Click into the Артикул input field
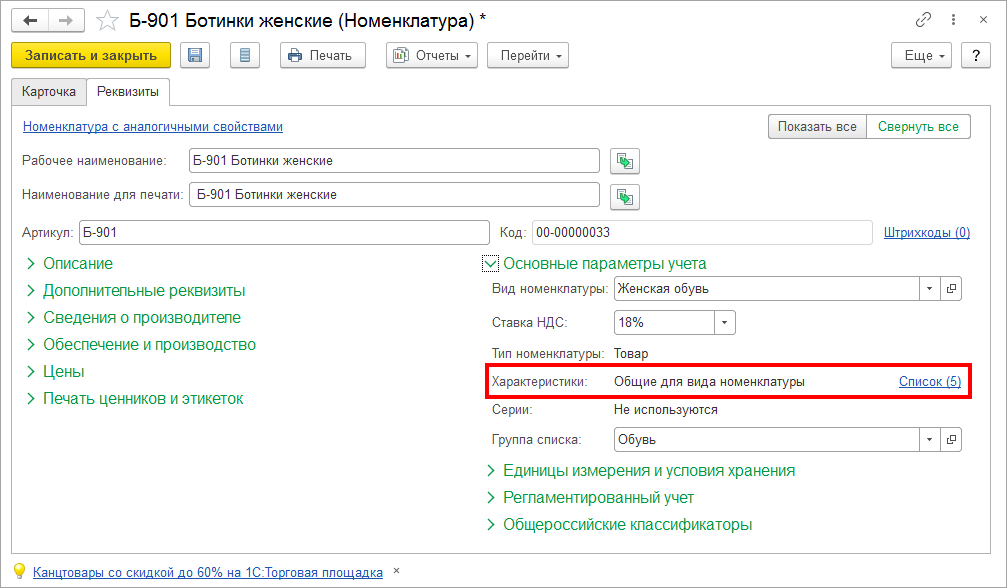 coord(284,233)
